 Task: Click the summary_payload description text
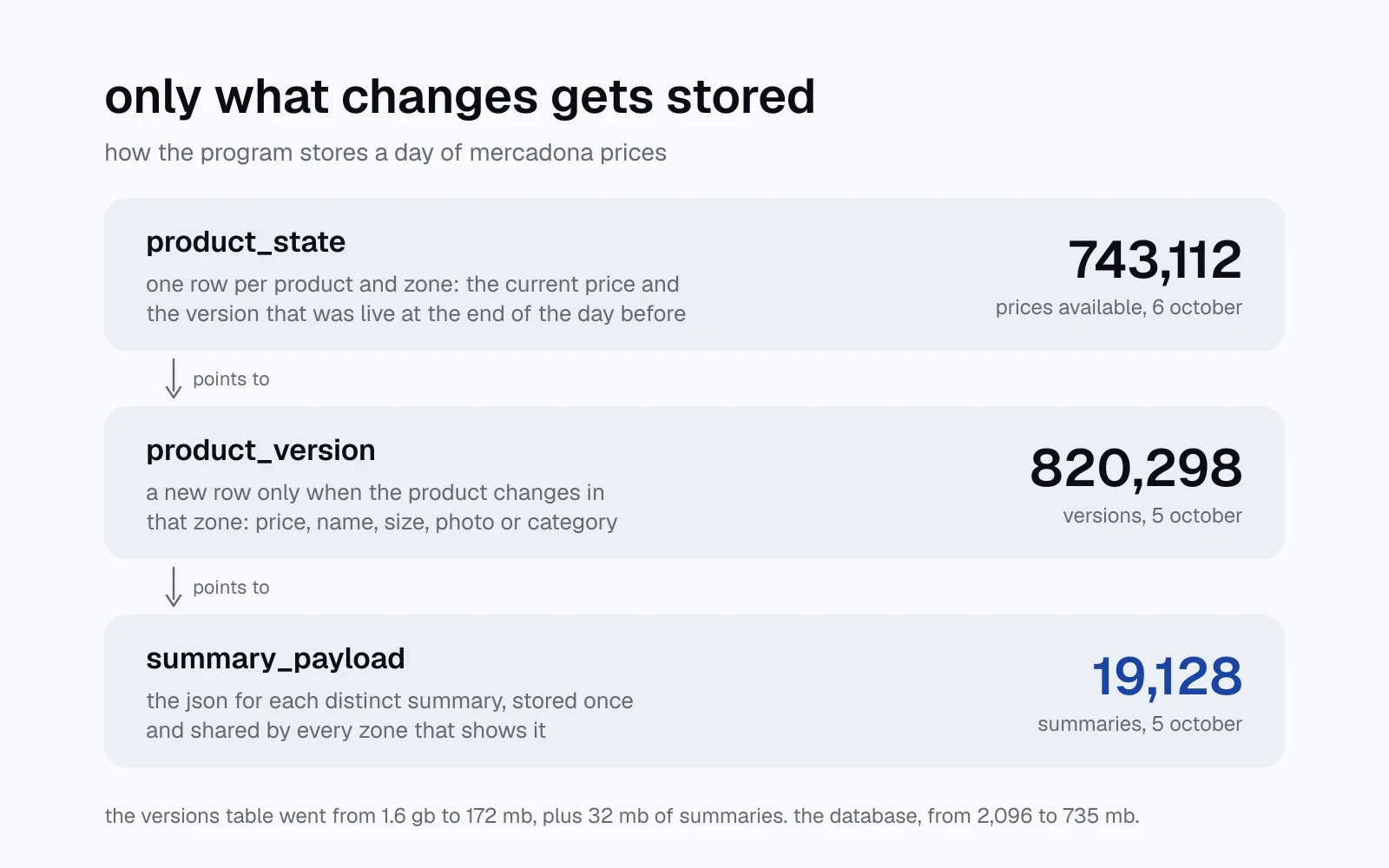pos(390,715)
